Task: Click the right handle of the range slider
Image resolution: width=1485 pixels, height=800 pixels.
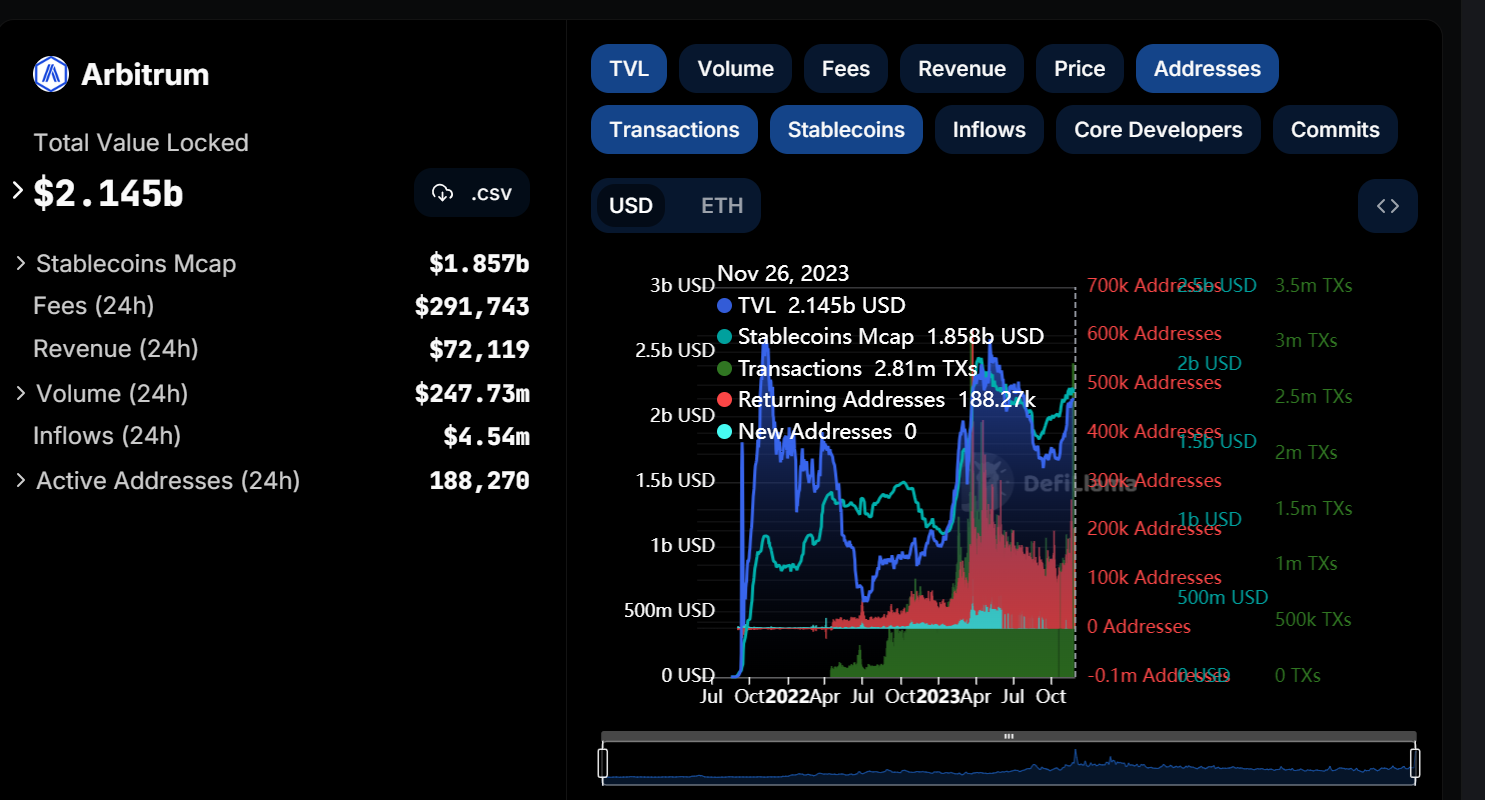Action: (x=1415, y=762)
